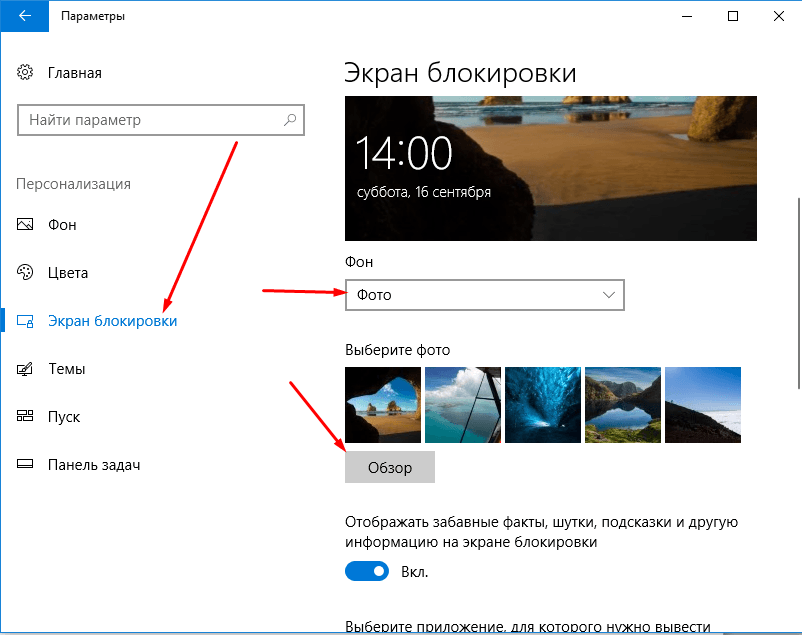Click the Персонализация category heading
Screen dimensions: 802x635
tap(74, 184)
